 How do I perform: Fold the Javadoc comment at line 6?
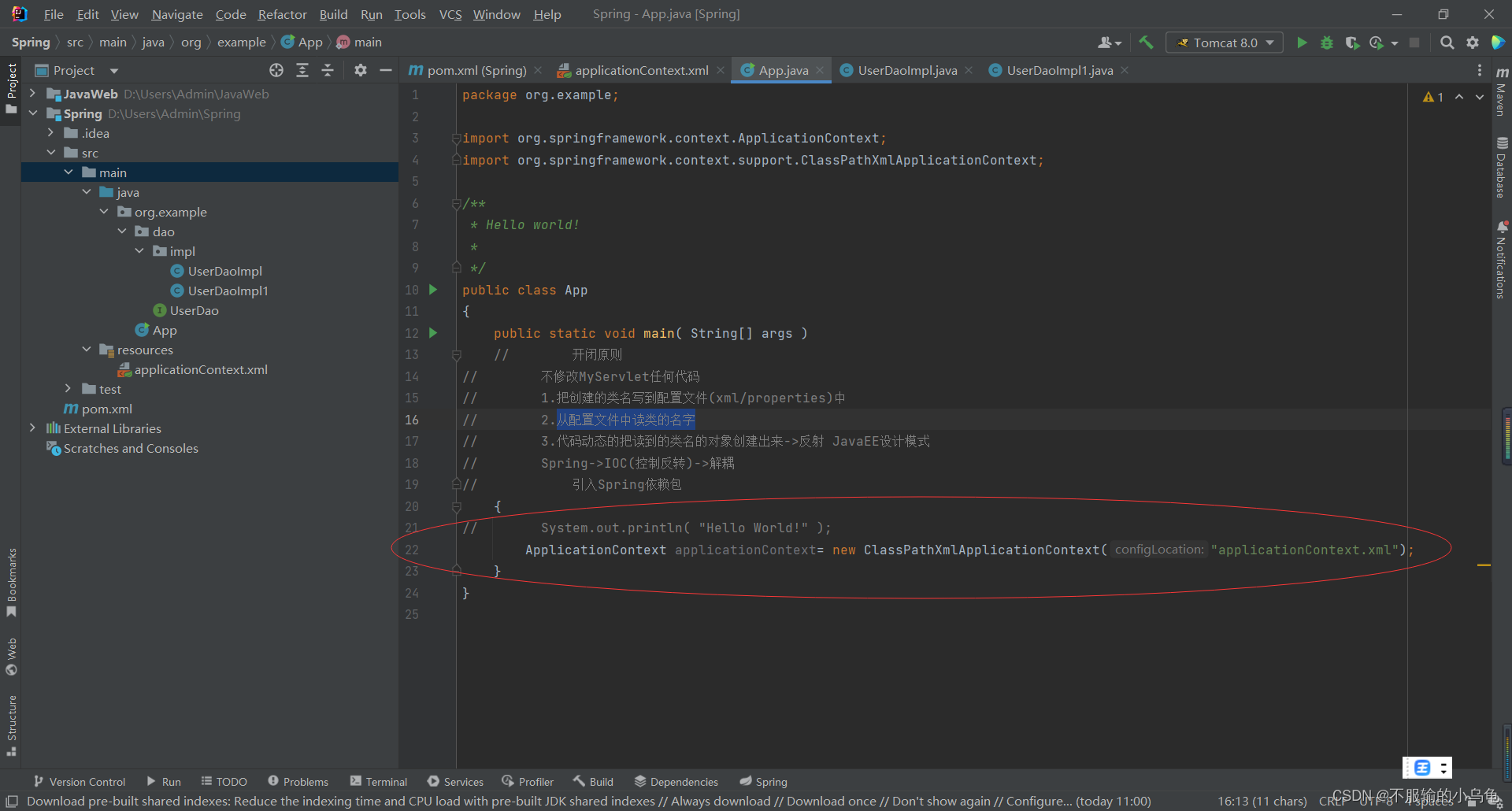click(x=456, y=204)
